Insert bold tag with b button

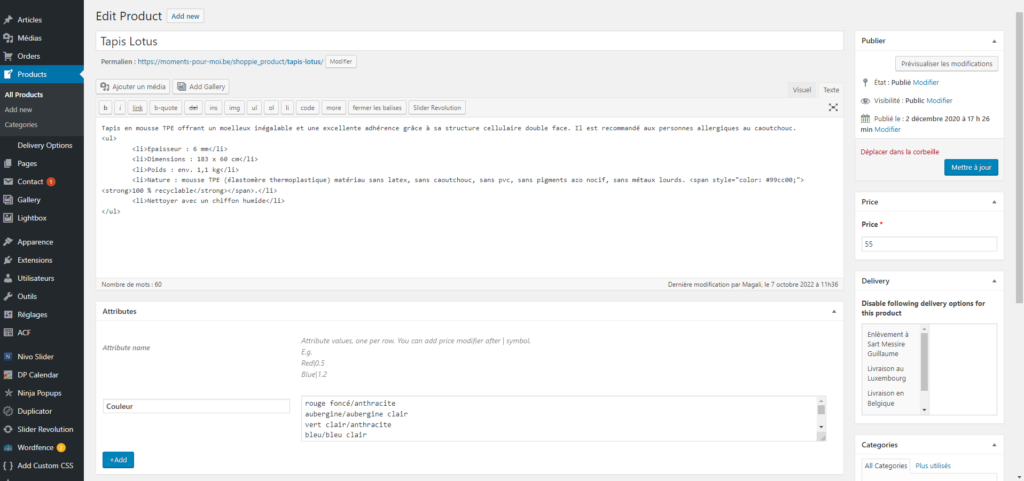coord(106,107)
